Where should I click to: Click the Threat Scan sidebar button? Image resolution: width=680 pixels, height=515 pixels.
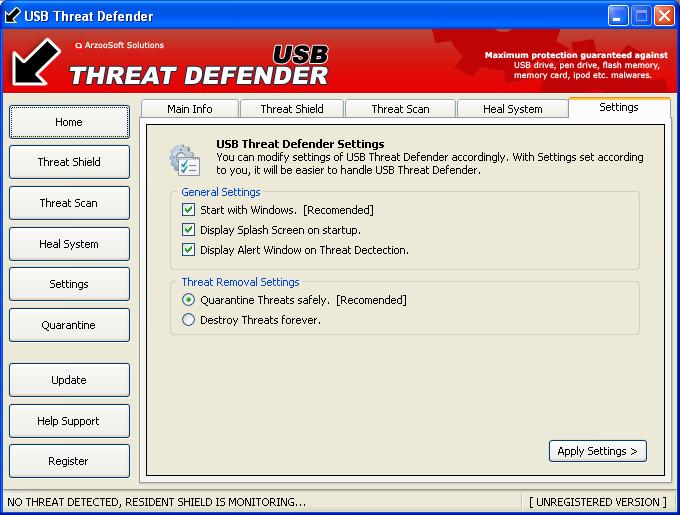69,203
